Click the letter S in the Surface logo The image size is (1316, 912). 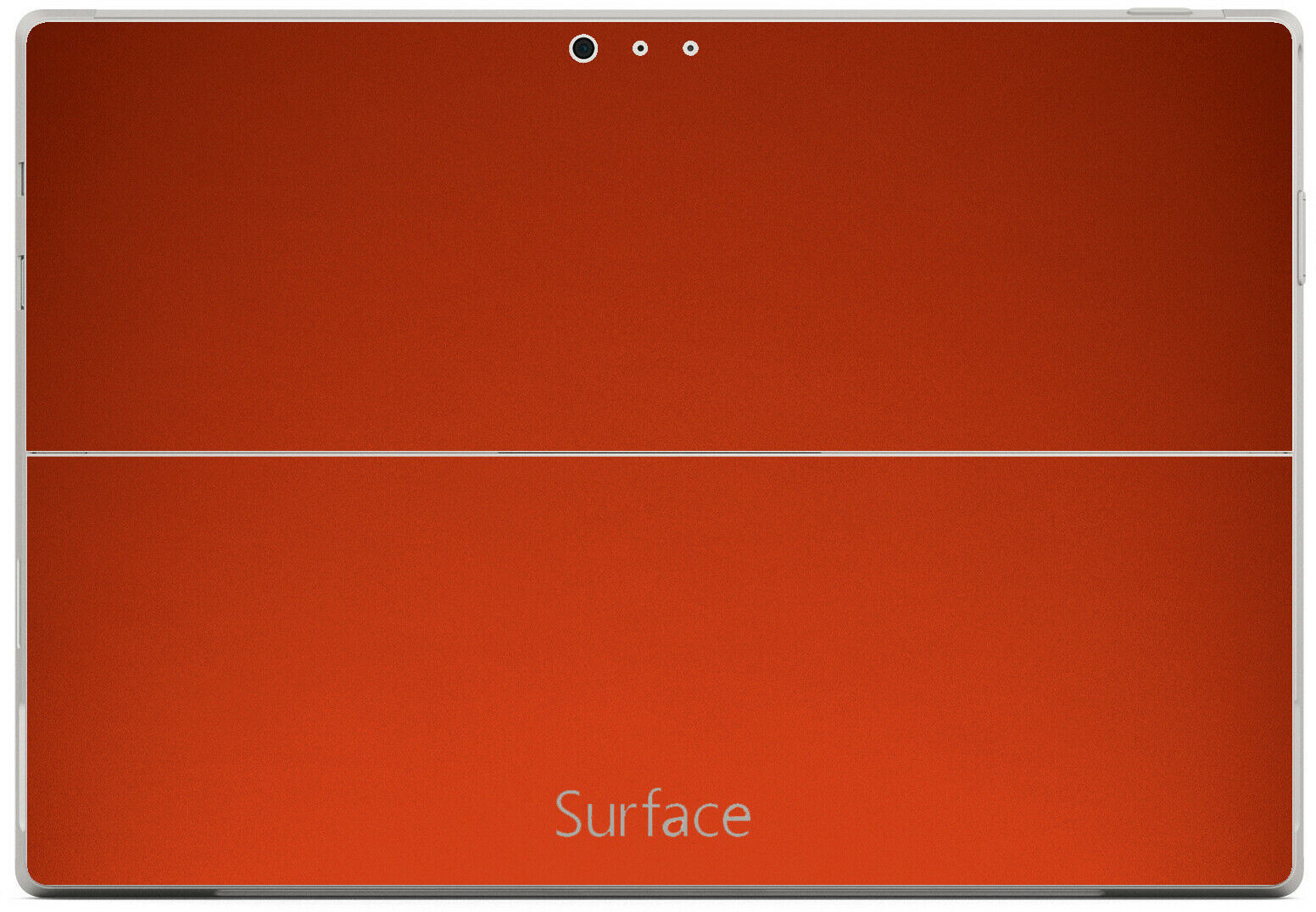click(x=569, y=815)
